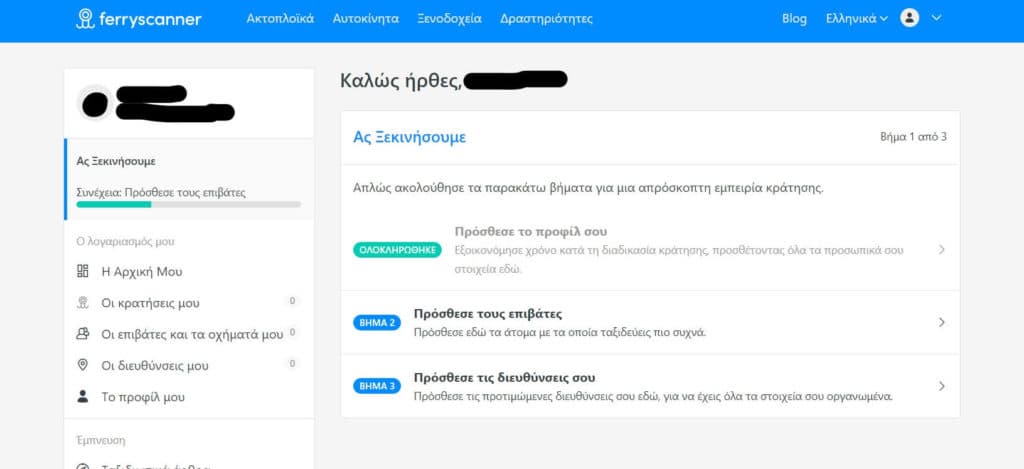Screen dimensions: 1024x469
Task: Click the profile picture in the sidebar
Action: click(95, 102)
